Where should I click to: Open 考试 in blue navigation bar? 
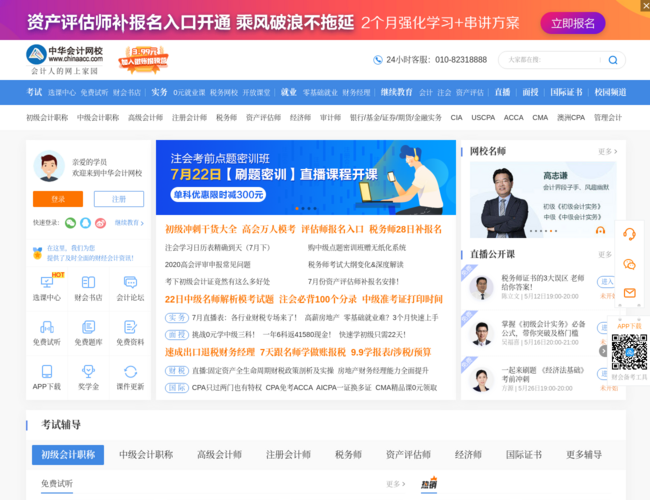[34, 92]
